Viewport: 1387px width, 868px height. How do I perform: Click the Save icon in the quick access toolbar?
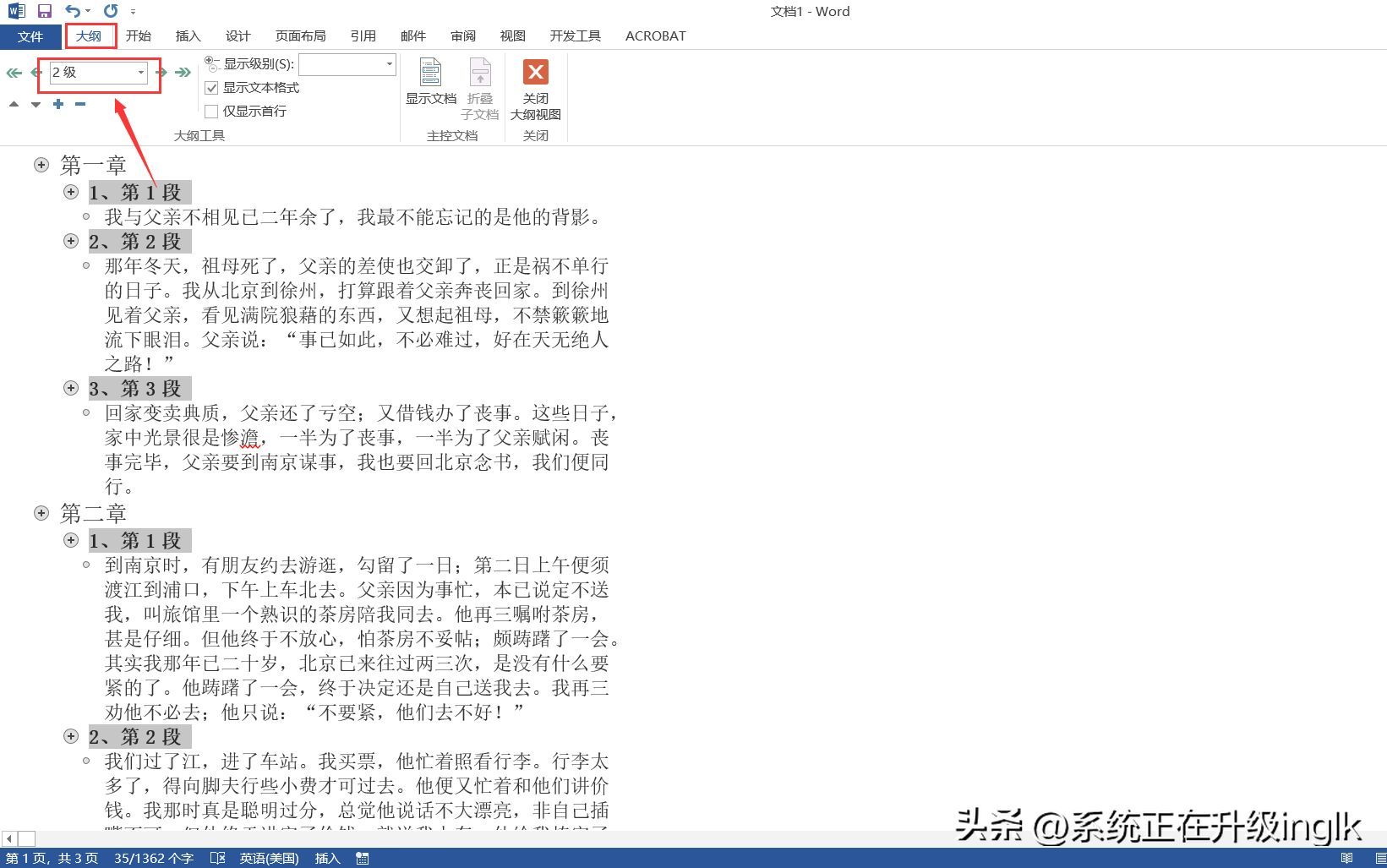pyautogui.click(x=45, y=12)
